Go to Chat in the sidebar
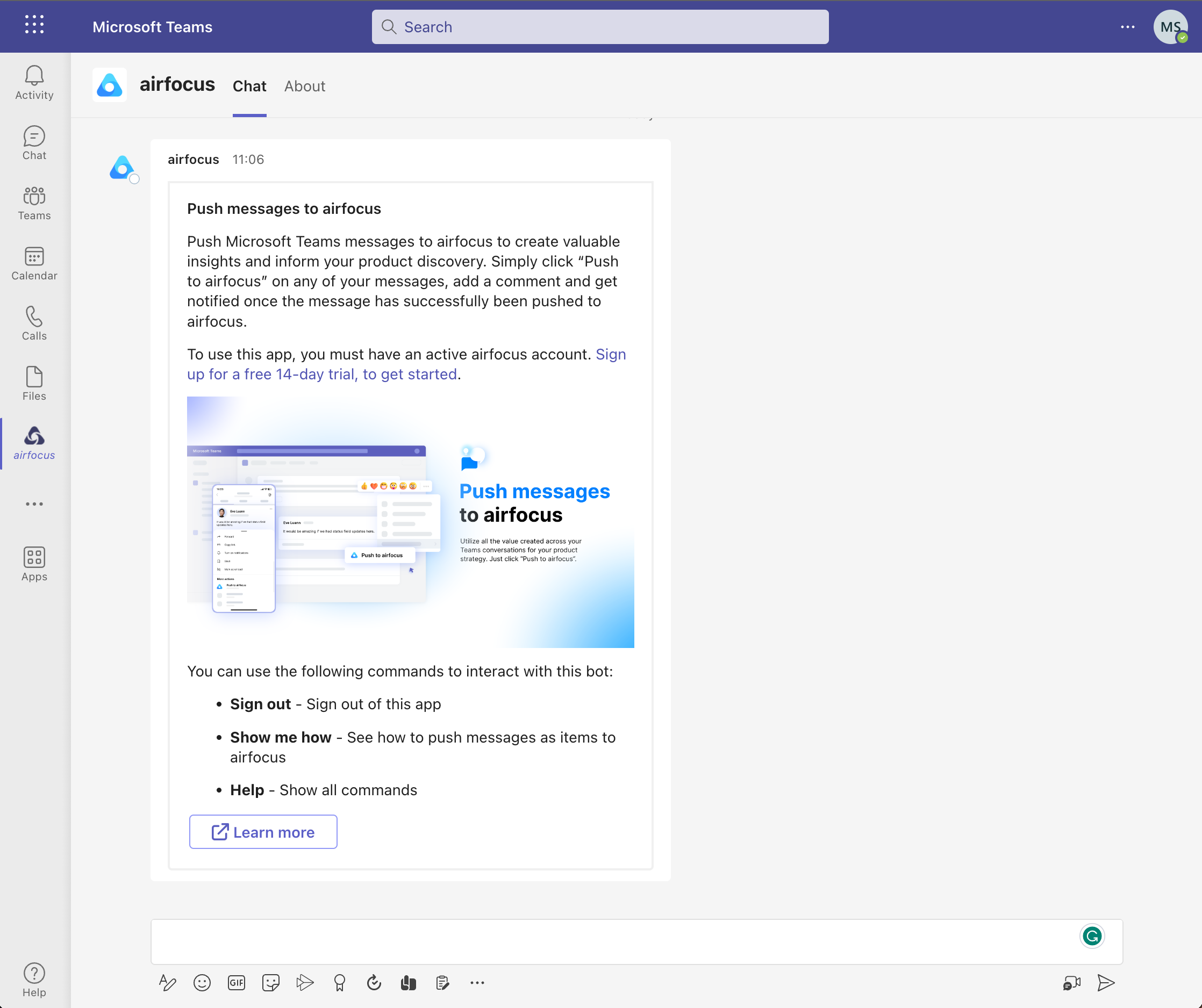This screenshot has height=1008, width=1202. (x=34, y=143)
